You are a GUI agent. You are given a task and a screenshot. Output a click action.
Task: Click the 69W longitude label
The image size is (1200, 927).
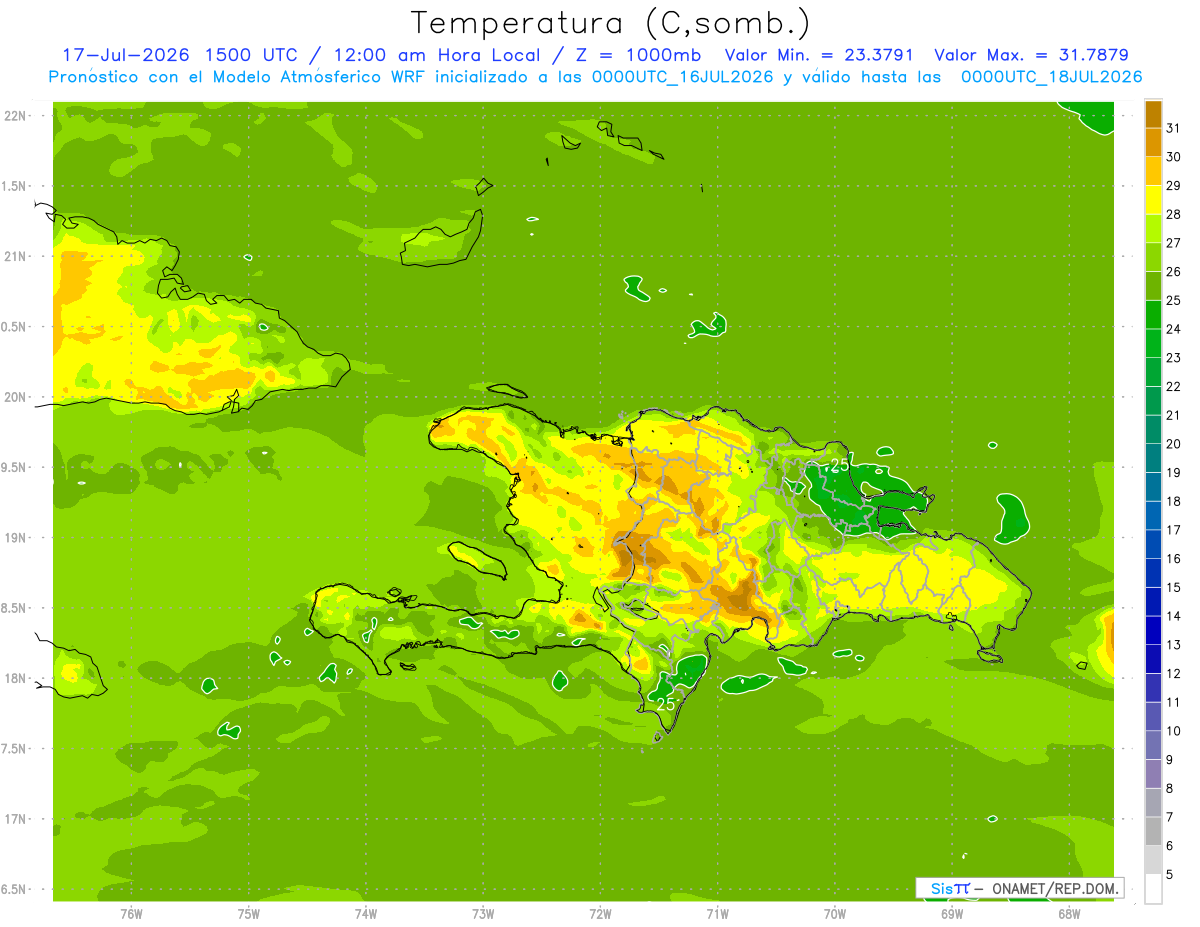[x=952, y=913]
